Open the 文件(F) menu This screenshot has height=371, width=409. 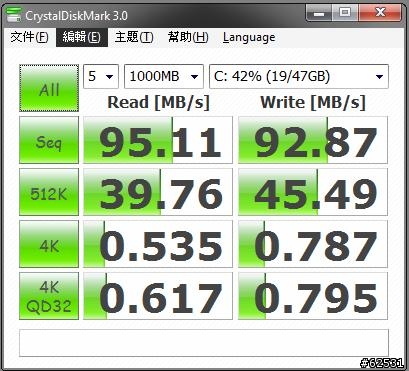pos(29,37)
